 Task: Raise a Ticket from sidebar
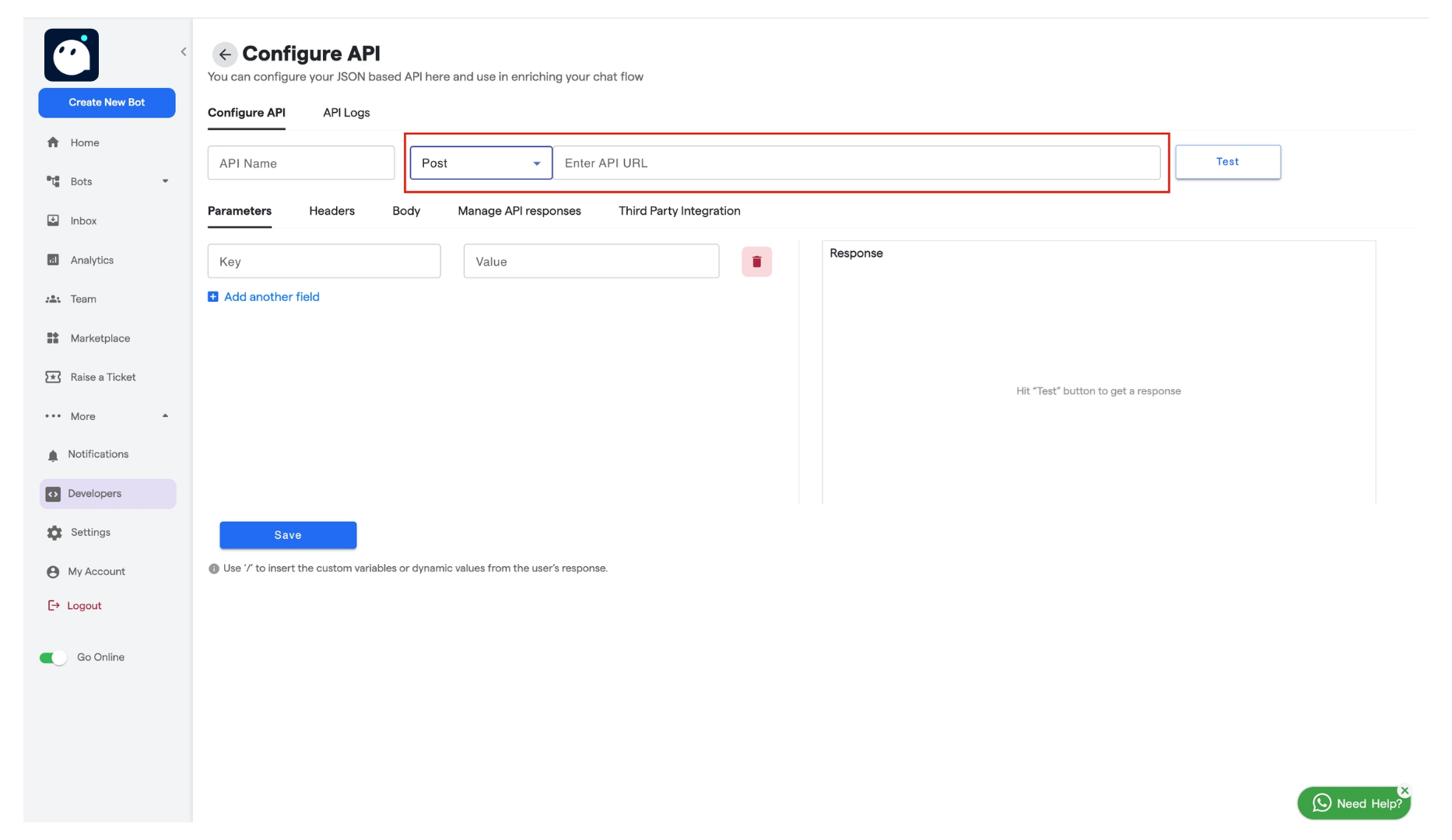click(x=102, y=376)
